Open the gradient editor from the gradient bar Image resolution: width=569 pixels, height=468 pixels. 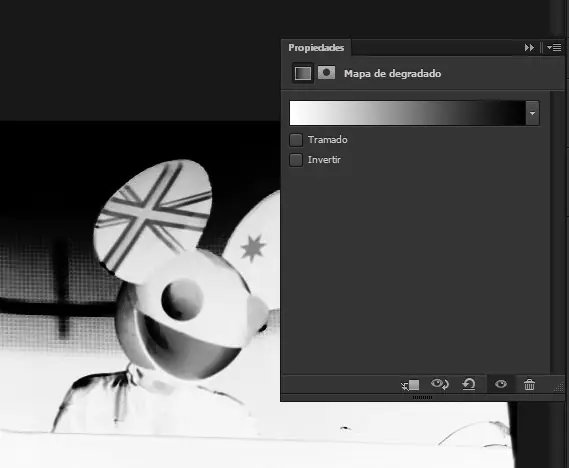pos(407,113)
